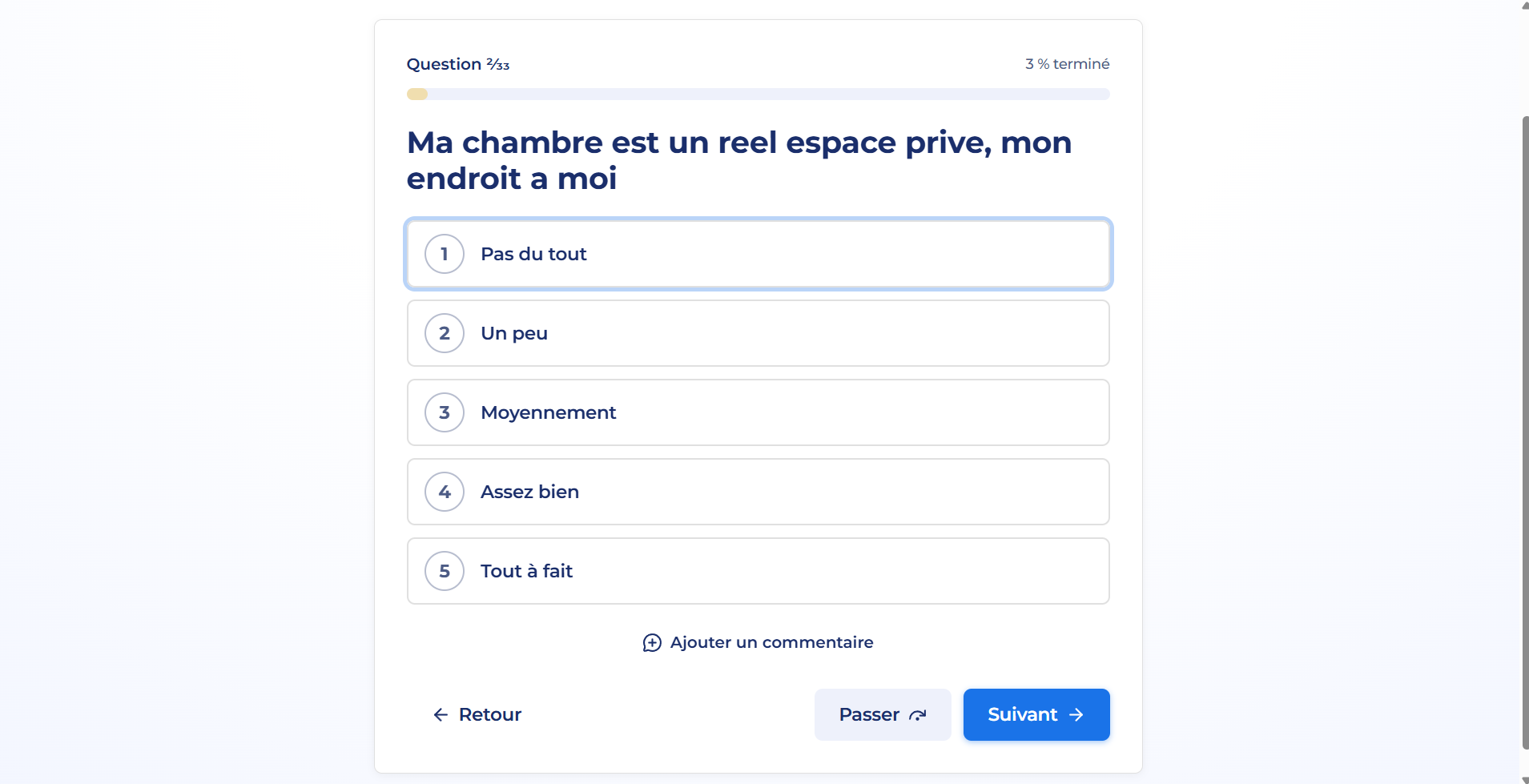This screenshot has height=784, width=1529.
Task: Click the left arrow beside Retour
Action: point(441,714)
